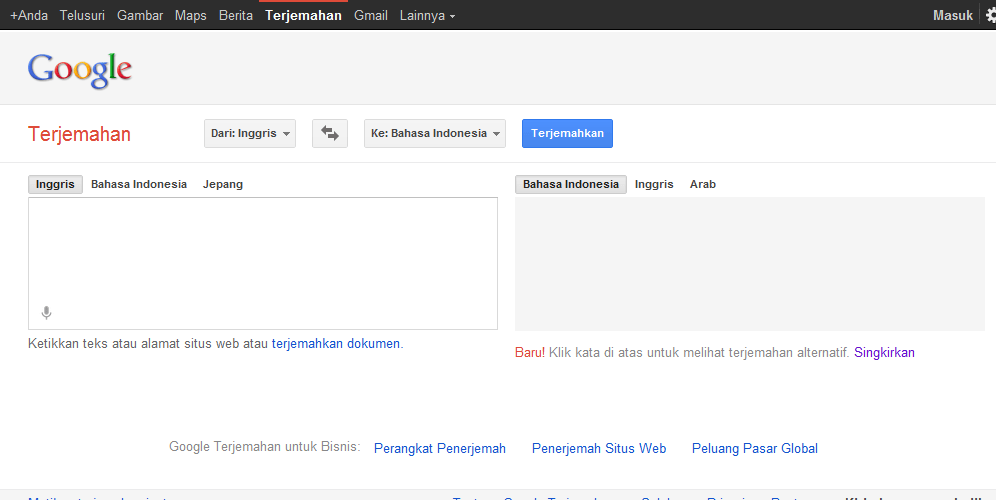Select Bahasa Indonesia target language tab

570,184
